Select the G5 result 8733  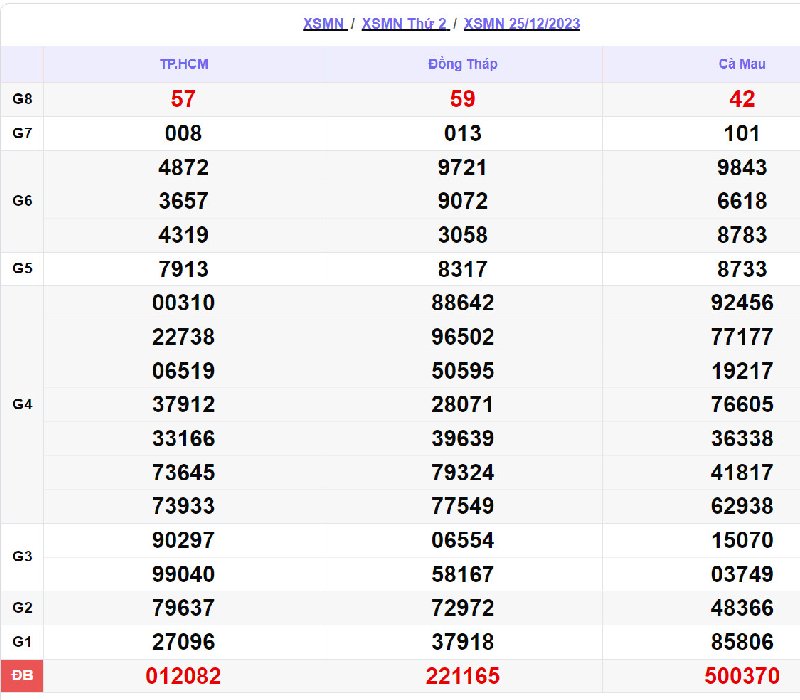(x=741, y=269)
